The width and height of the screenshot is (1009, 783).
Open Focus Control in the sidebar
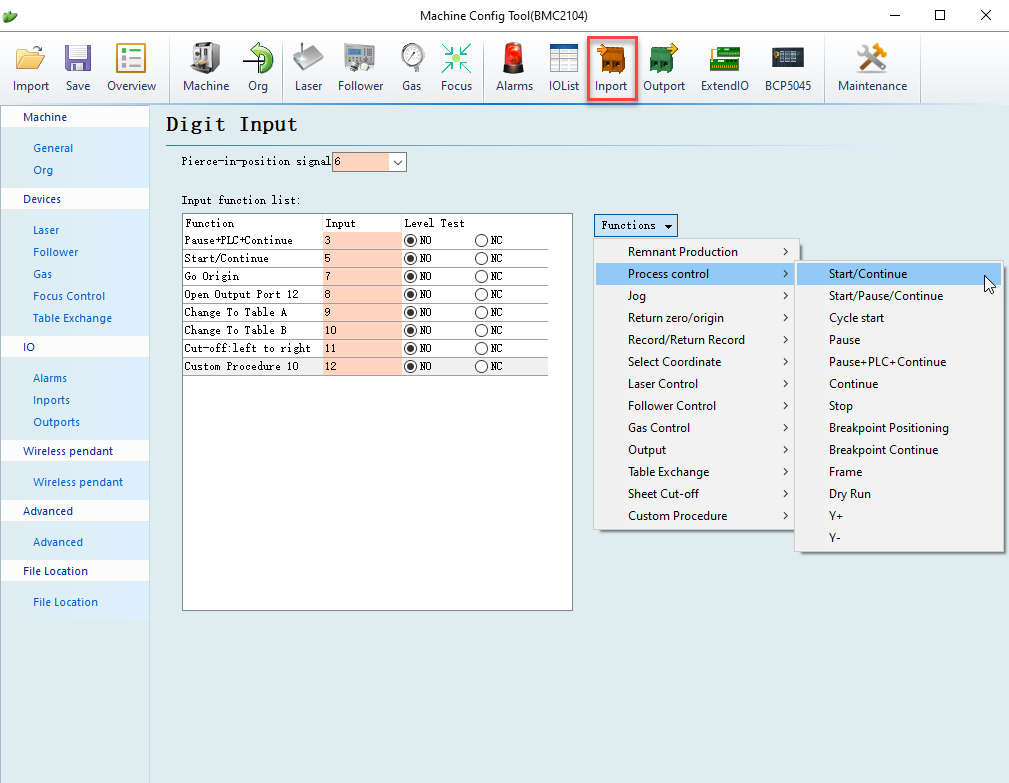(69, 296)
